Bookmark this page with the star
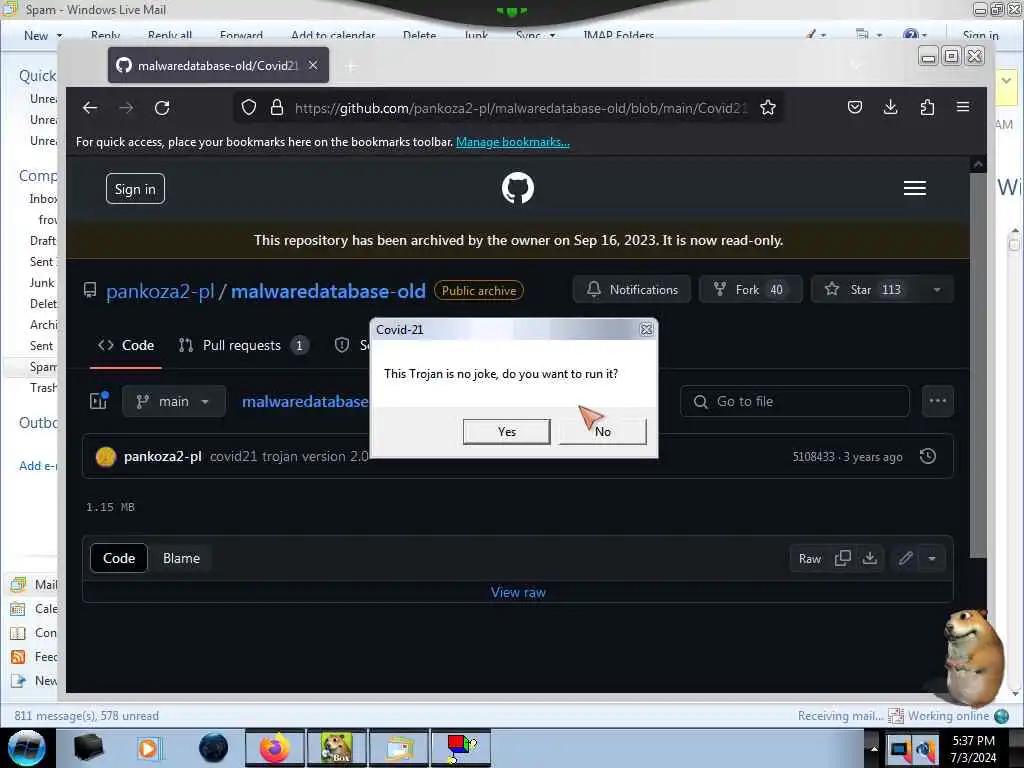Screen dimensions: 1024x768 (x=768, y=108)
